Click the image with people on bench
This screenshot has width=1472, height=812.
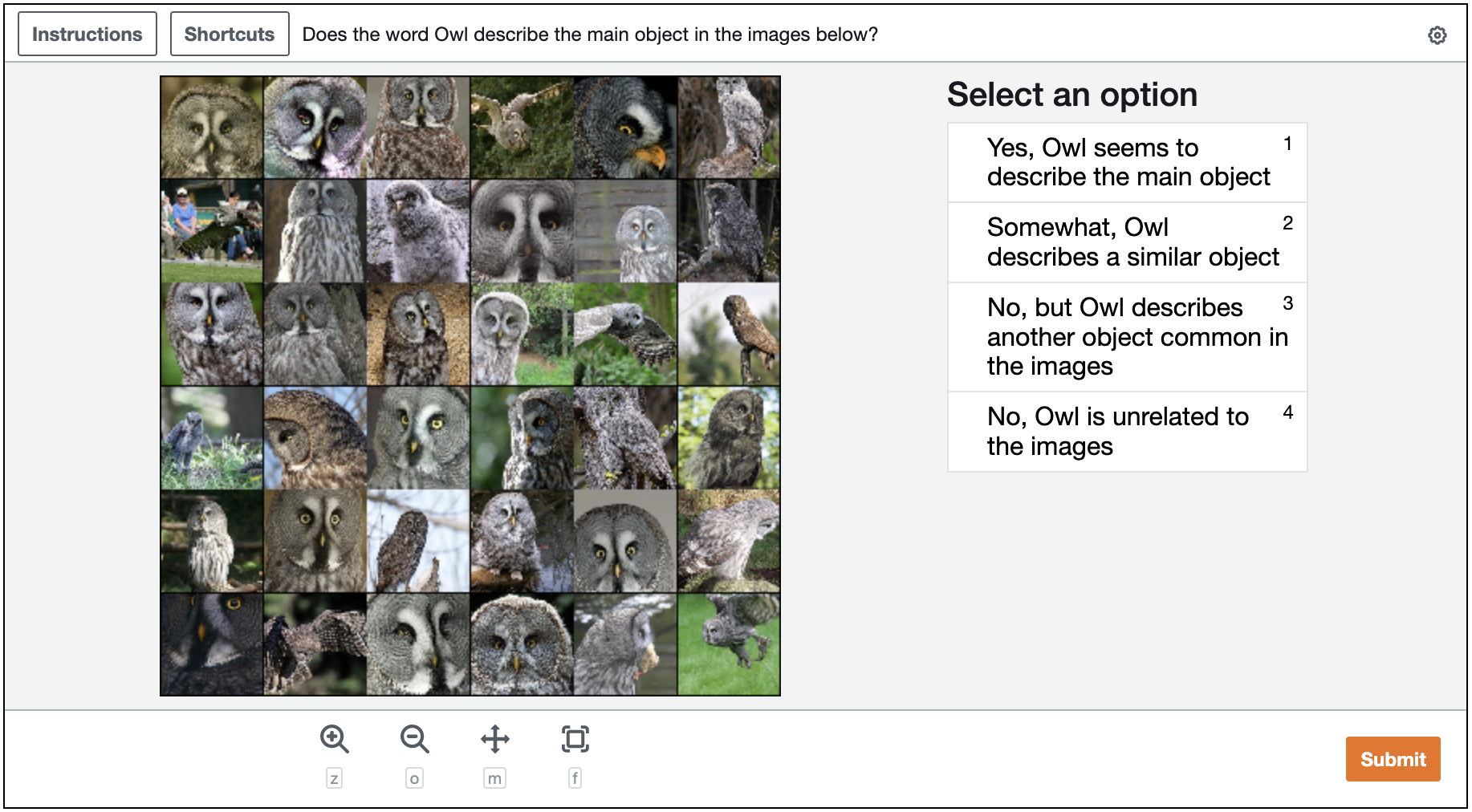212,231
